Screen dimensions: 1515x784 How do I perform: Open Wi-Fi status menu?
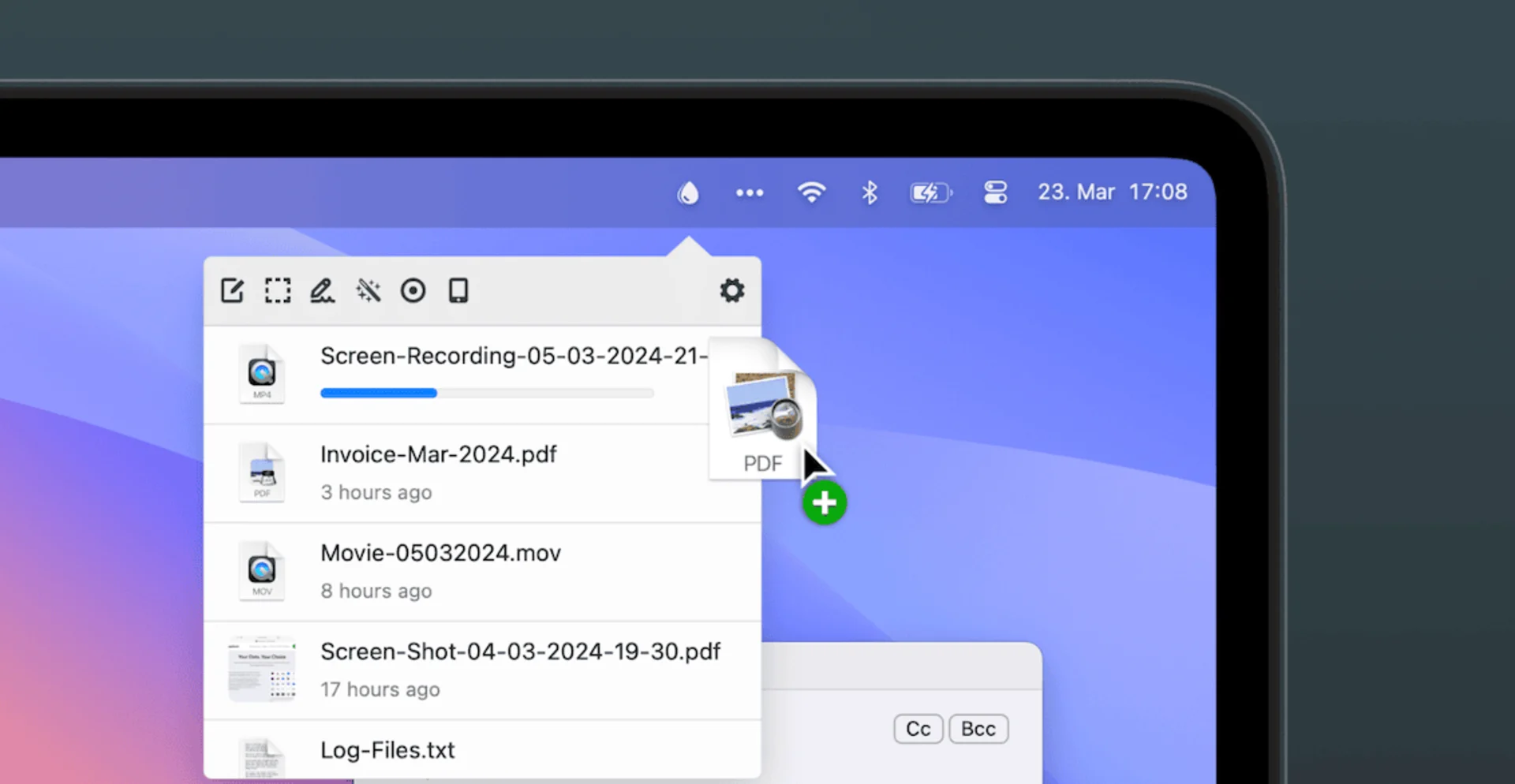click(x=811, y=192)
